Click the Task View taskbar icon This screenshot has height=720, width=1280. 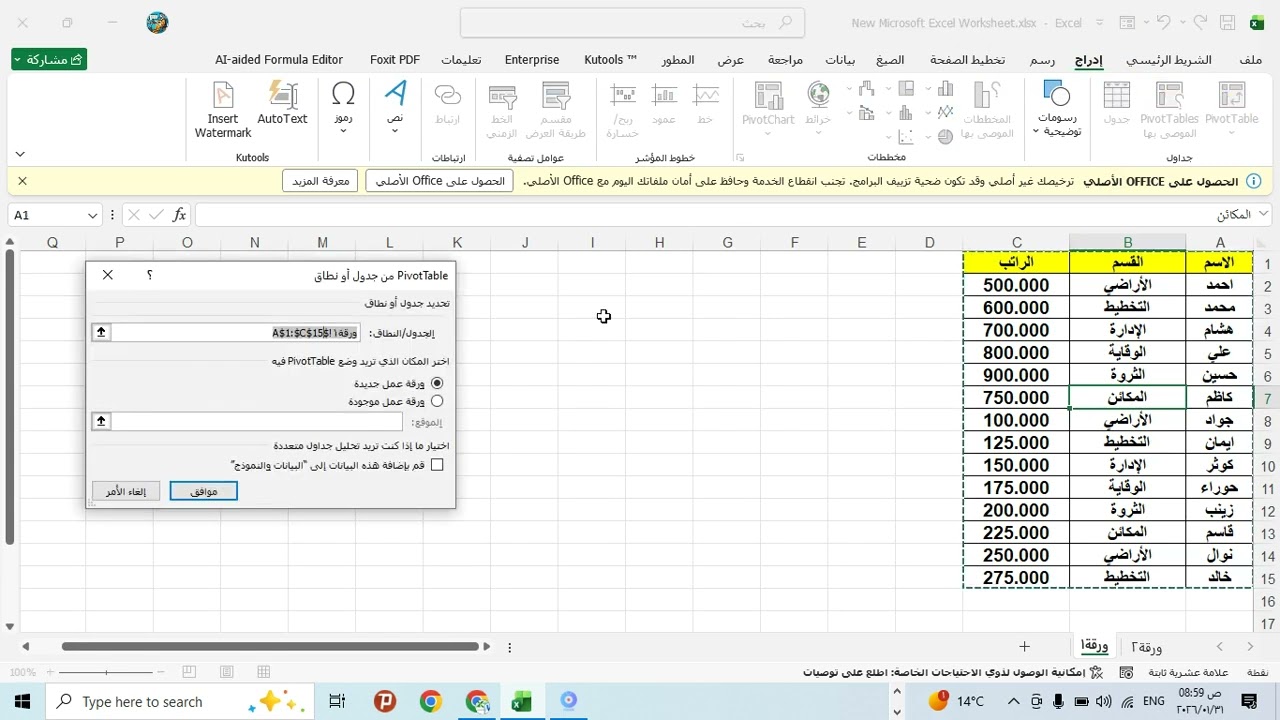[x=337, y=701]
